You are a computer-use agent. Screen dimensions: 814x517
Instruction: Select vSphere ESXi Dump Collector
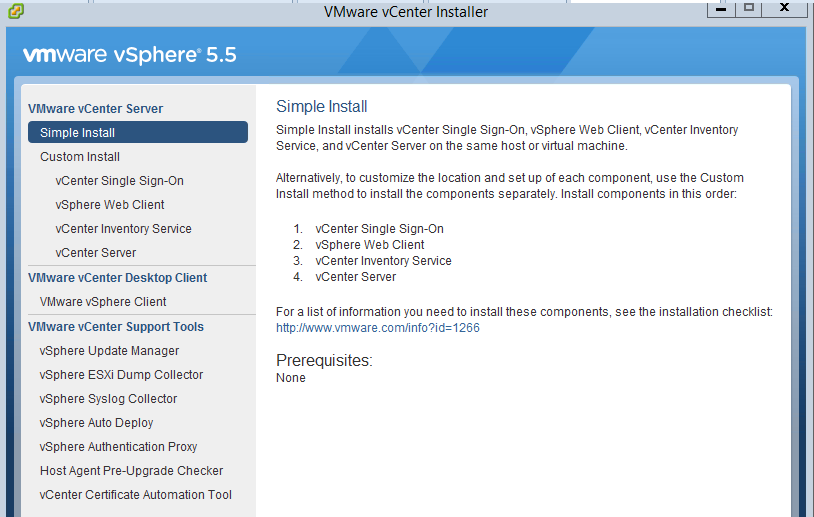[121, 375]
